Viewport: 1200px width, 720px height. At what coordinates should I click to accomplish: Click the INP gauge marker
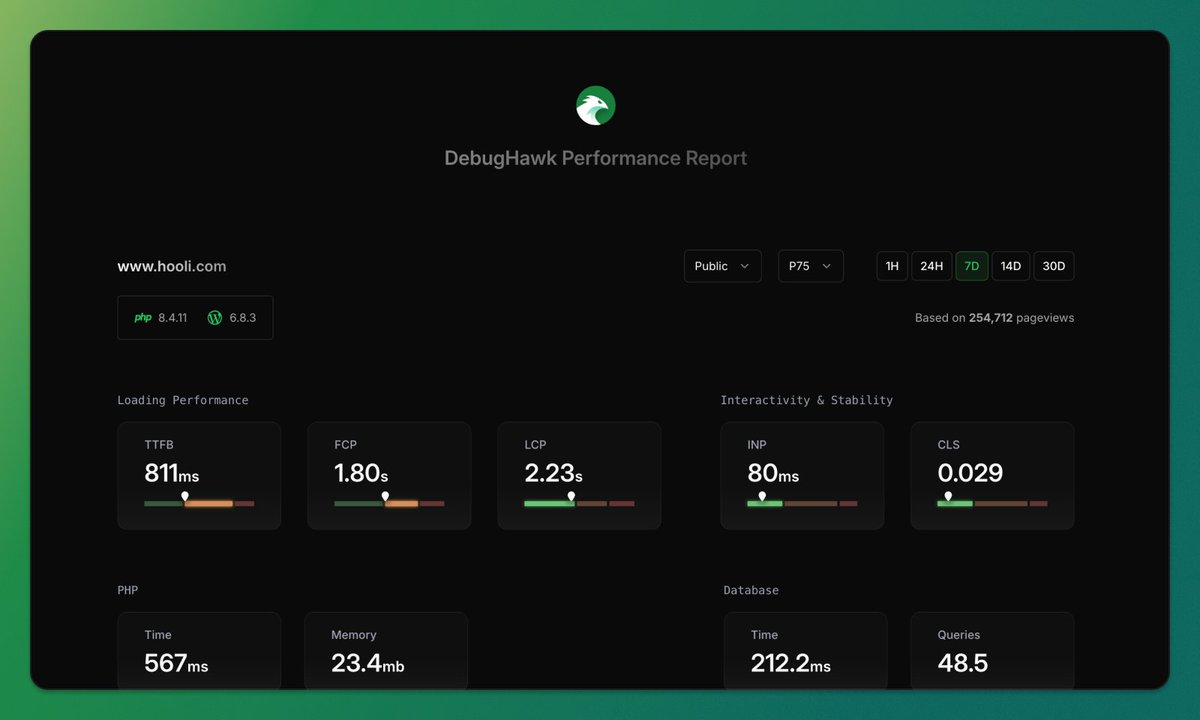click(762, 496)
